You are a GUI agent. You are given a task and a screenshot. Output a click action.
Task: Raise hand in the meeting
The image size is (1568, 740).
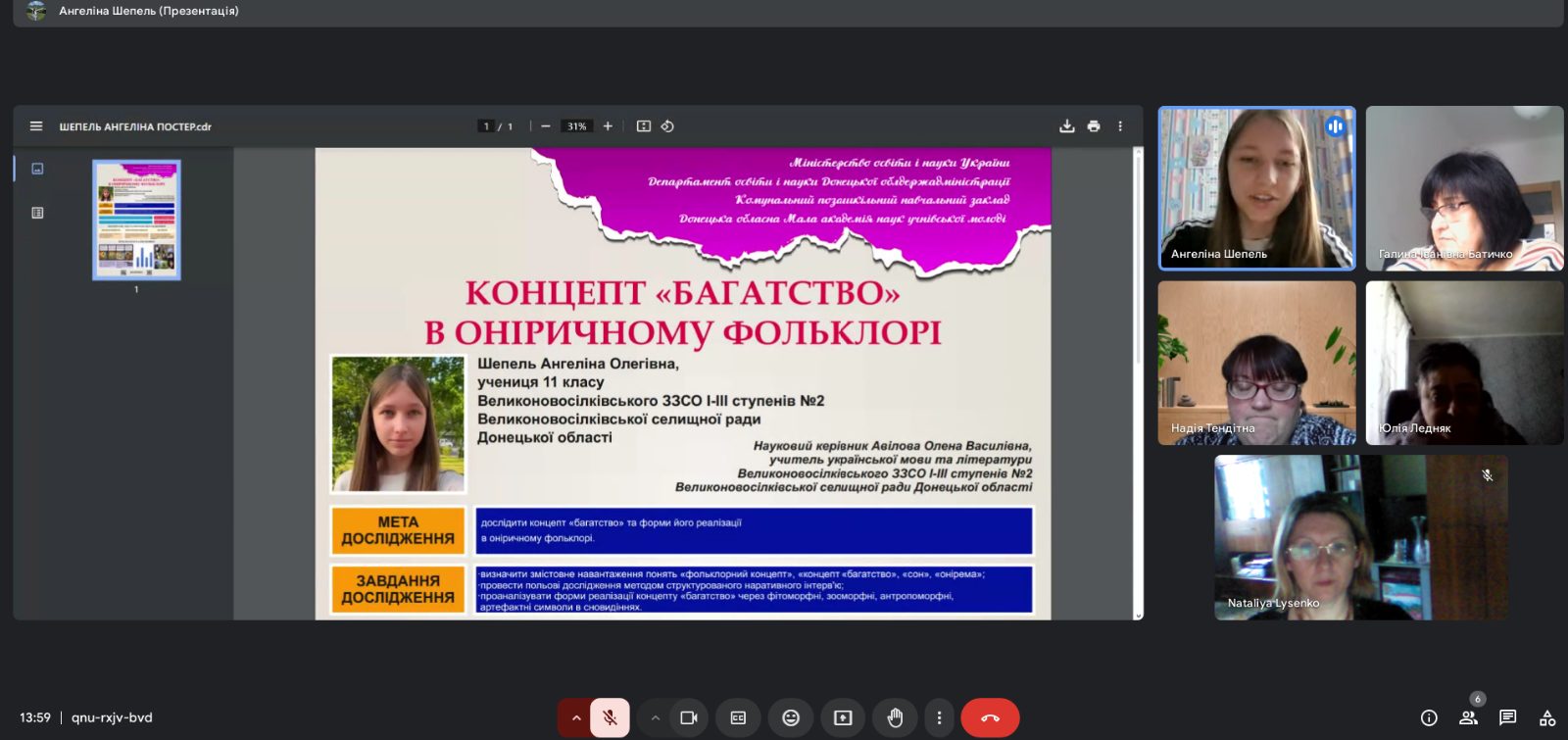pos(895,717)
